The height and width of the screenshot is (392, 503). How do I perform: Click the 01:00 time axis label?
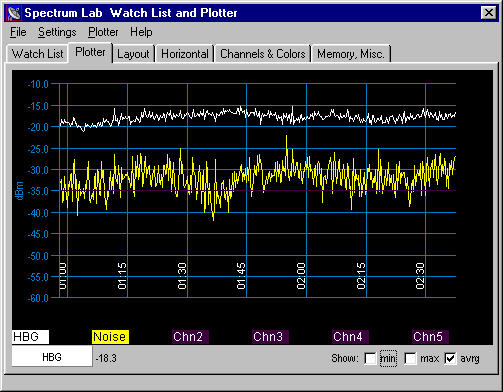click(x=63, y=276)
